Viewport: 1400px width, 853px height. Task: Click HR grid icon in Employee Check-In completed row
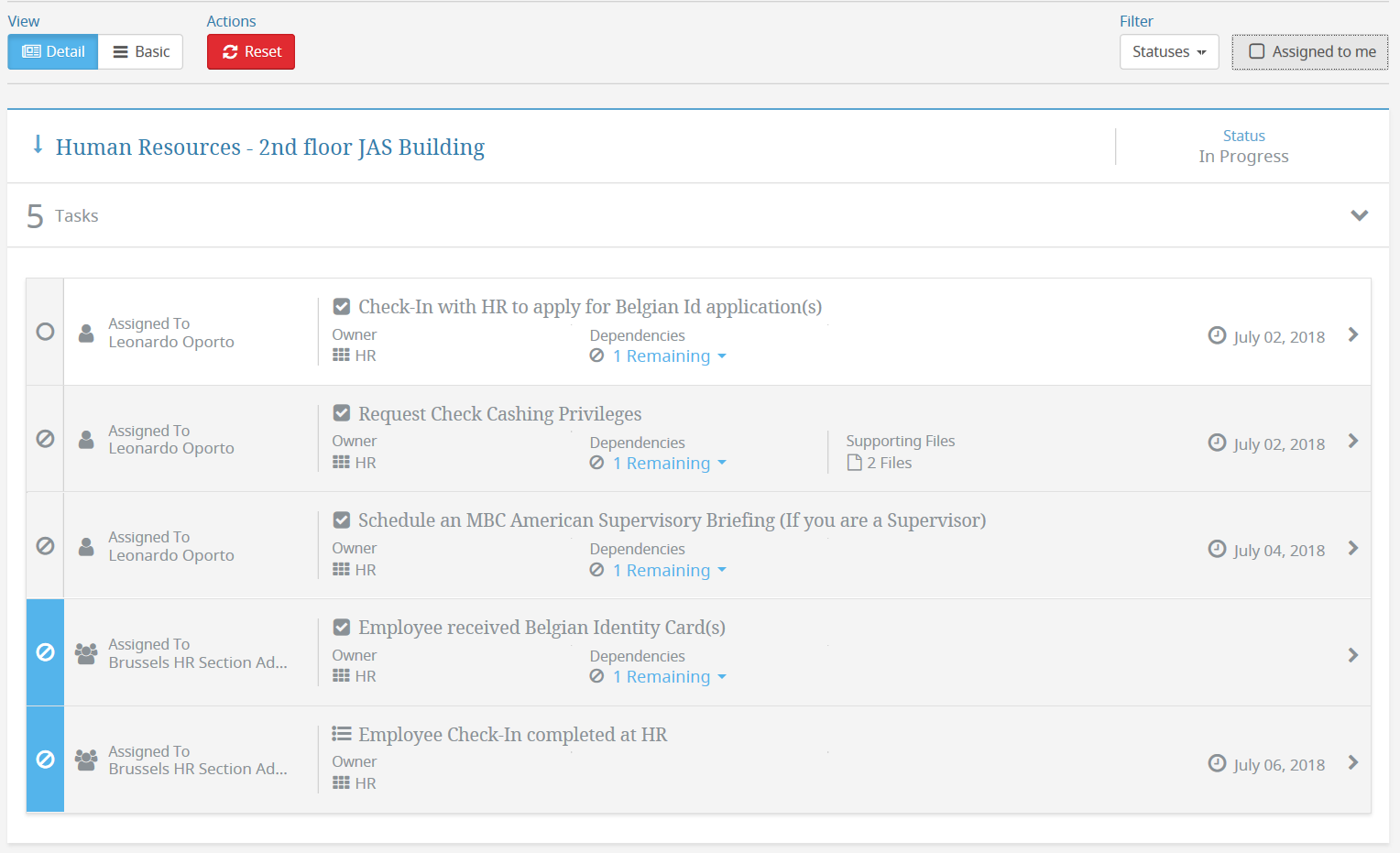pos(341,783)
